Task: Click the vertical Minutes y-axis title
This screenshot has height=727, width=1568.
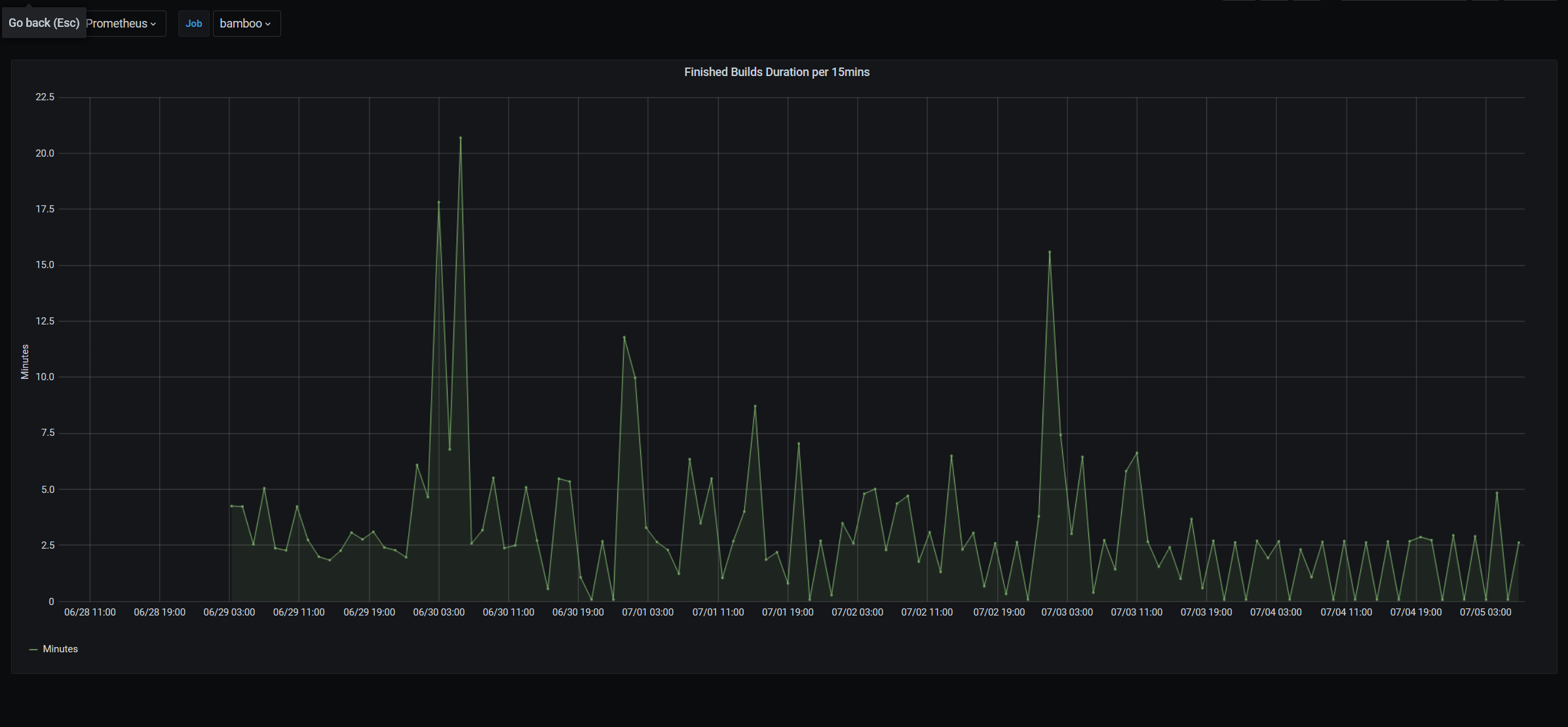Action: click(25, 362)
